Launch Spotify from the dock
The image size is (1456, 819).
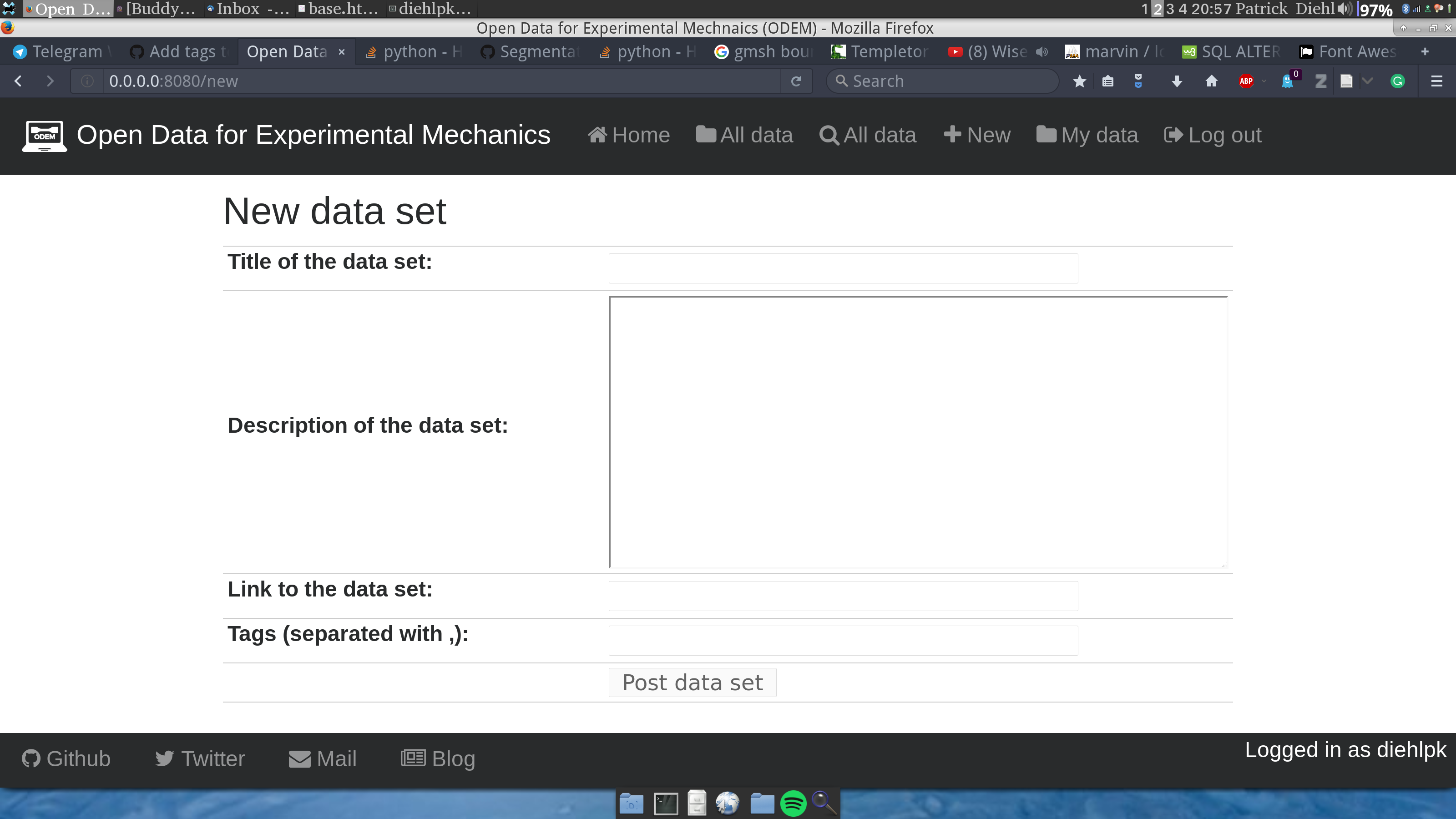(x=793, y=803)
